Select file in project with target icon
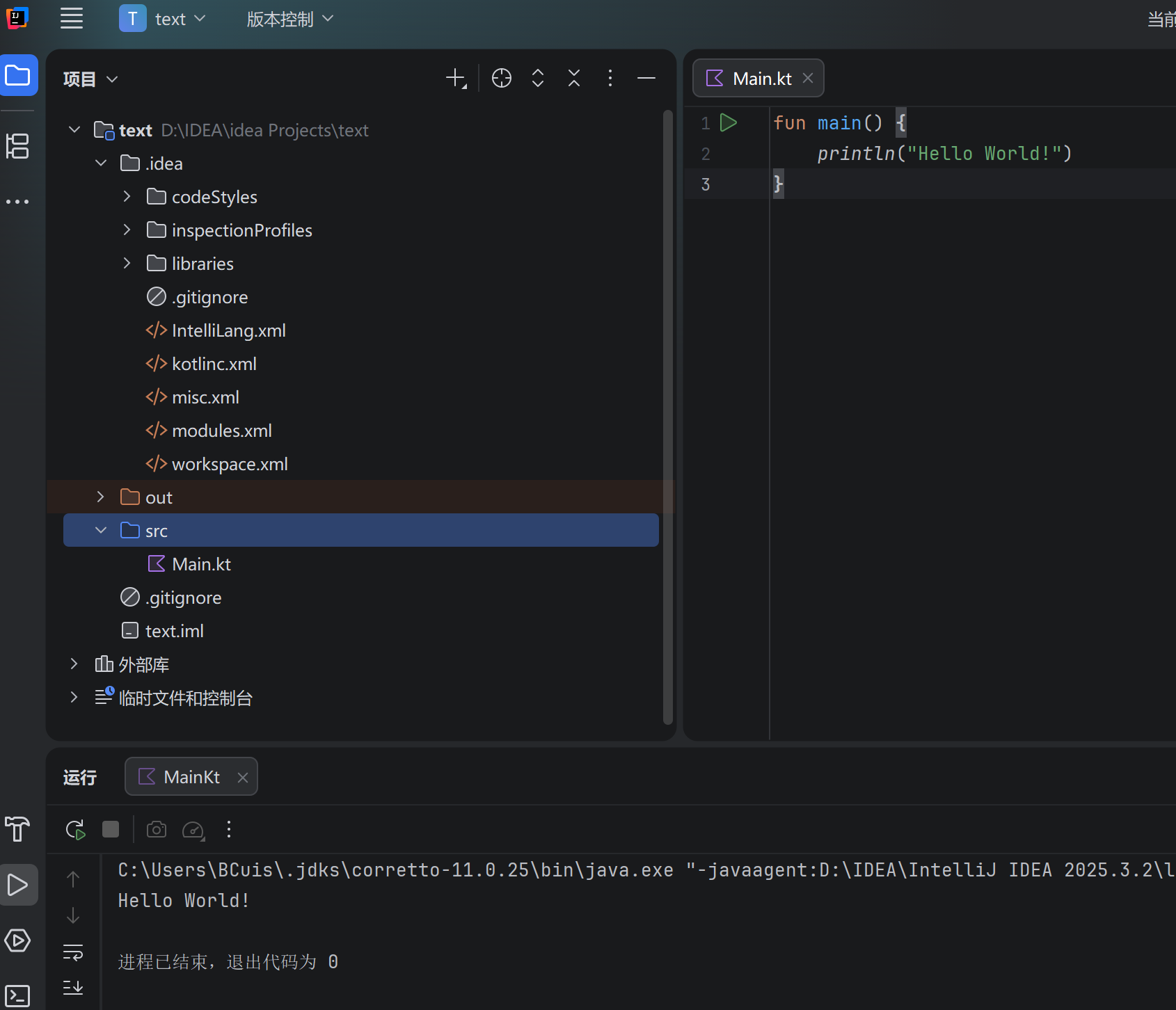 point(502,78)
